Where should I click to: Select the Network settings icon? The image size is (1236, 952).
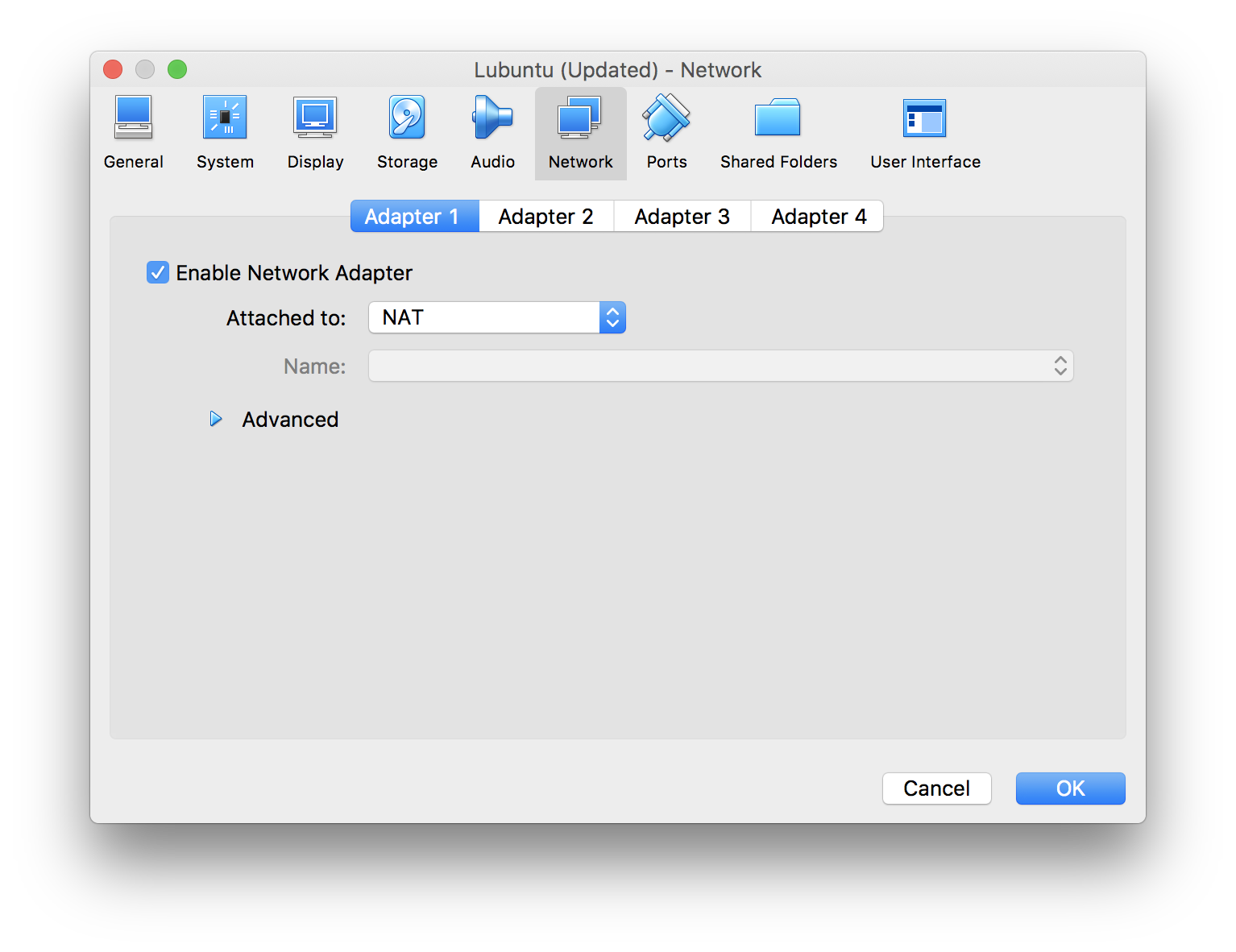(580, 134)
